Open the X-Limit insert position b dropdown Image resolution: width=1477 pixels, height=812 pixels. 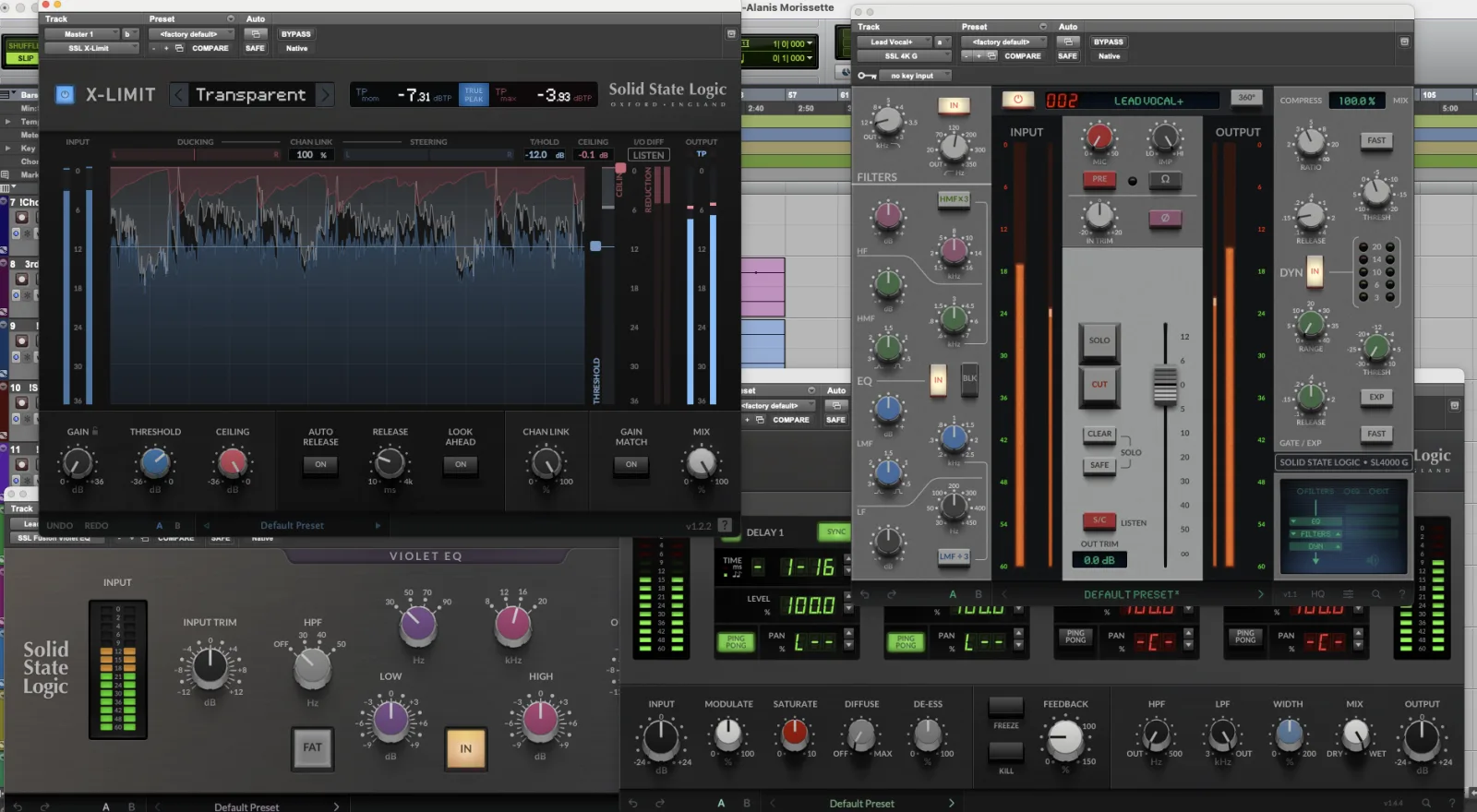(130, 34)
